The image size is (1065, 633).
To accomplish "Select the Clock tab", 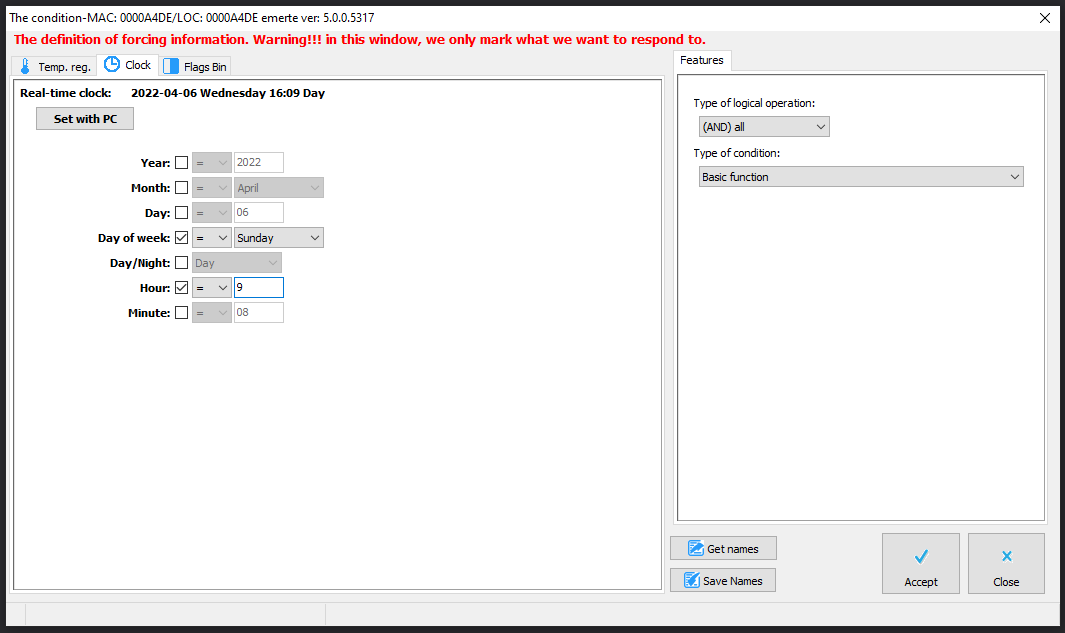I will (128, 65).
